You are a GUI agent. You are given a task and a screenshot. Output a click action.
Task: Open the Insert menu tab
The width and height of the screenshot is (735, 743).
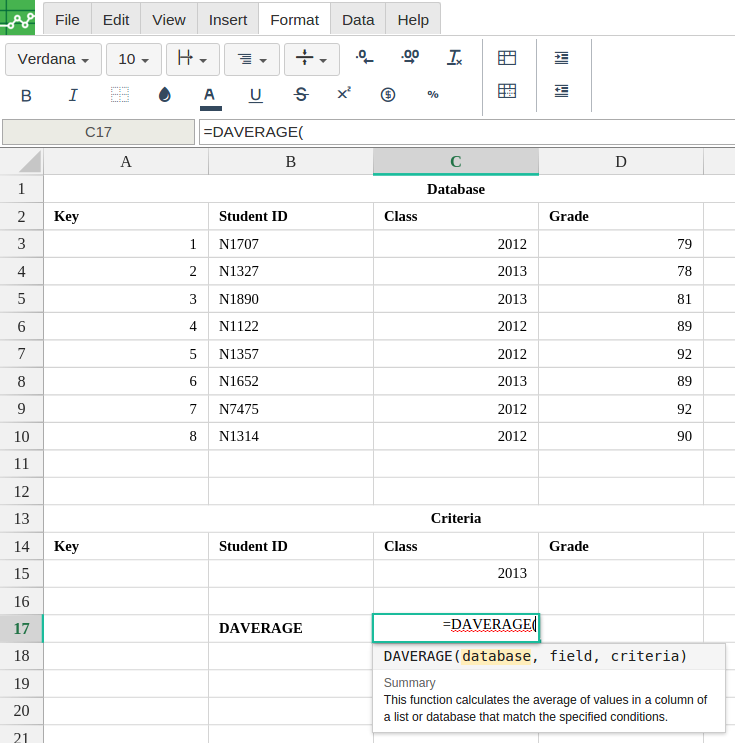[x=228, y=19]
